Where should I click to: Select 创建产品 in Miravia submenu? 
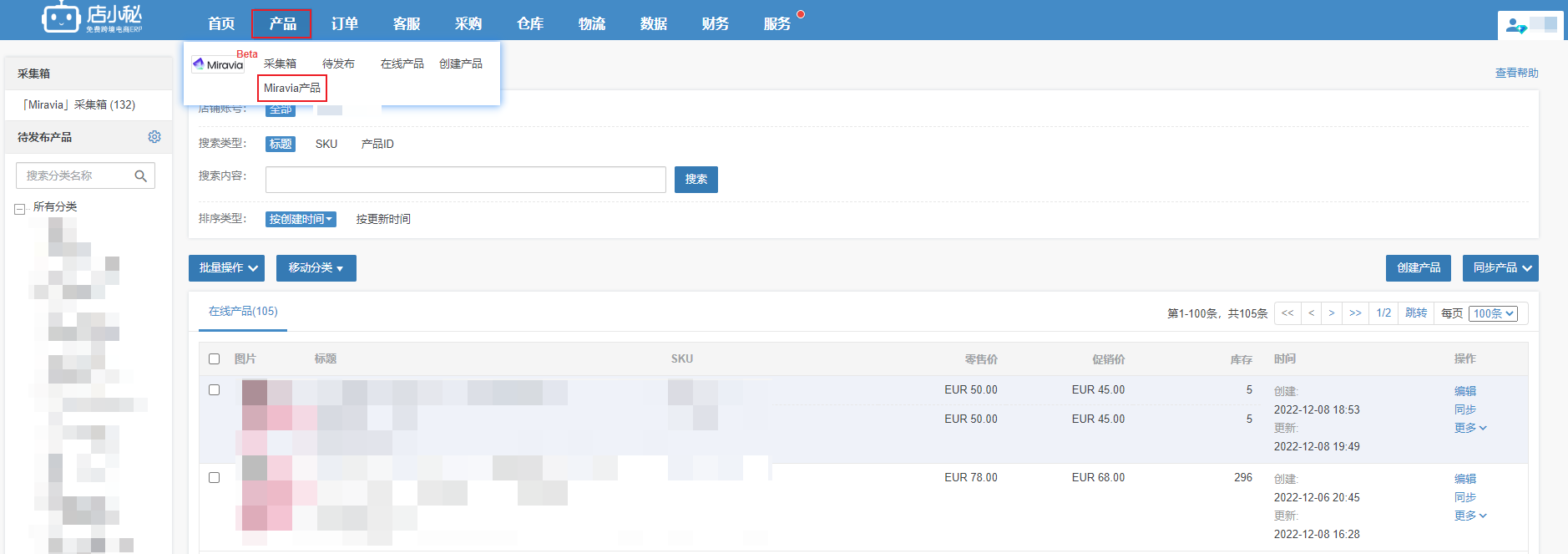click(x=461, y=64)
